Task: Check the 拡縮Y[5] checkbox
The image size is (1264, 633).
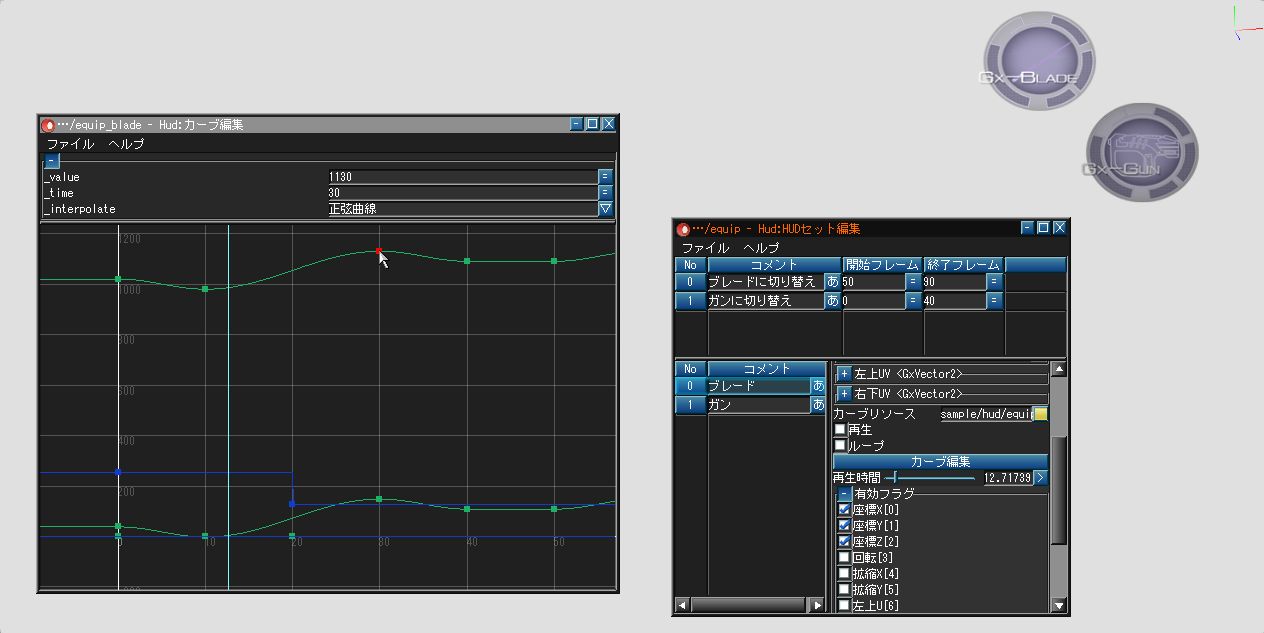Action: 844,589
